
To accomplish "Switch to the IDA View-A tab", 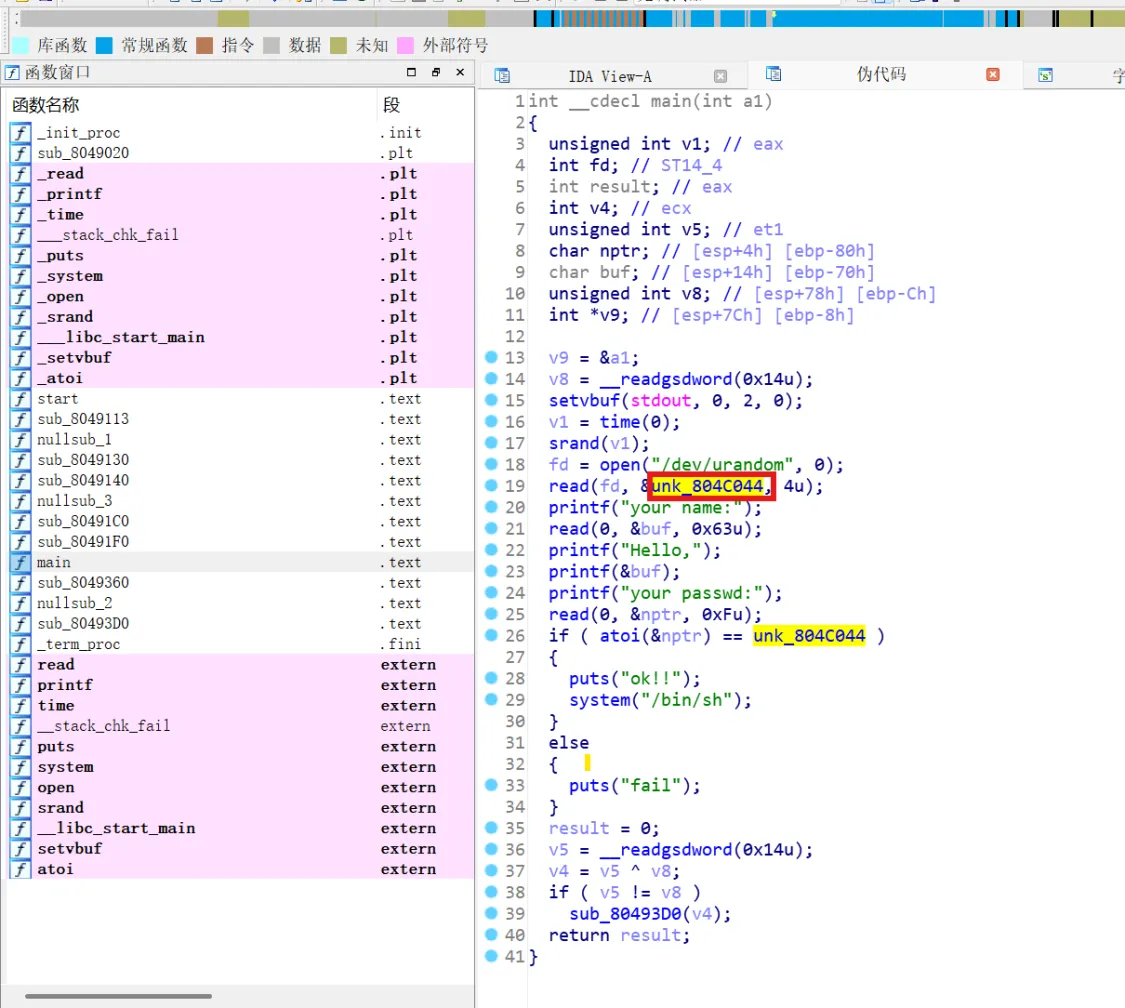I will coord(610,76).
